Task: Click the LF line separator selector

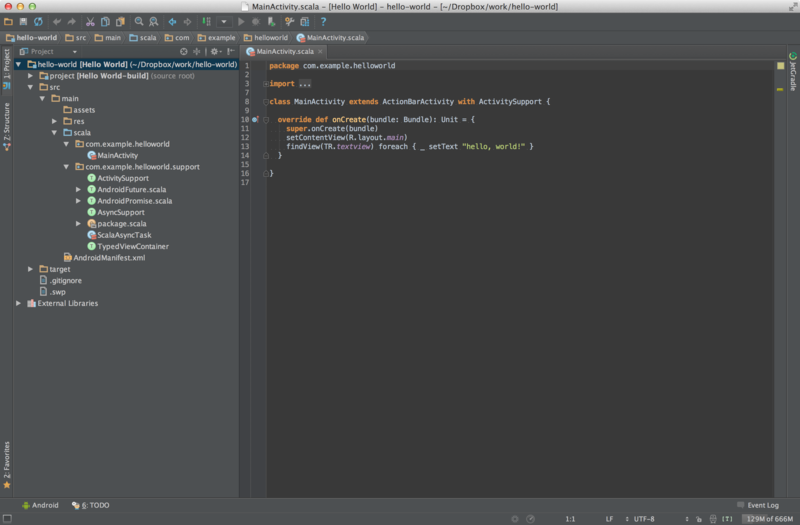Action: pos(609,519)
